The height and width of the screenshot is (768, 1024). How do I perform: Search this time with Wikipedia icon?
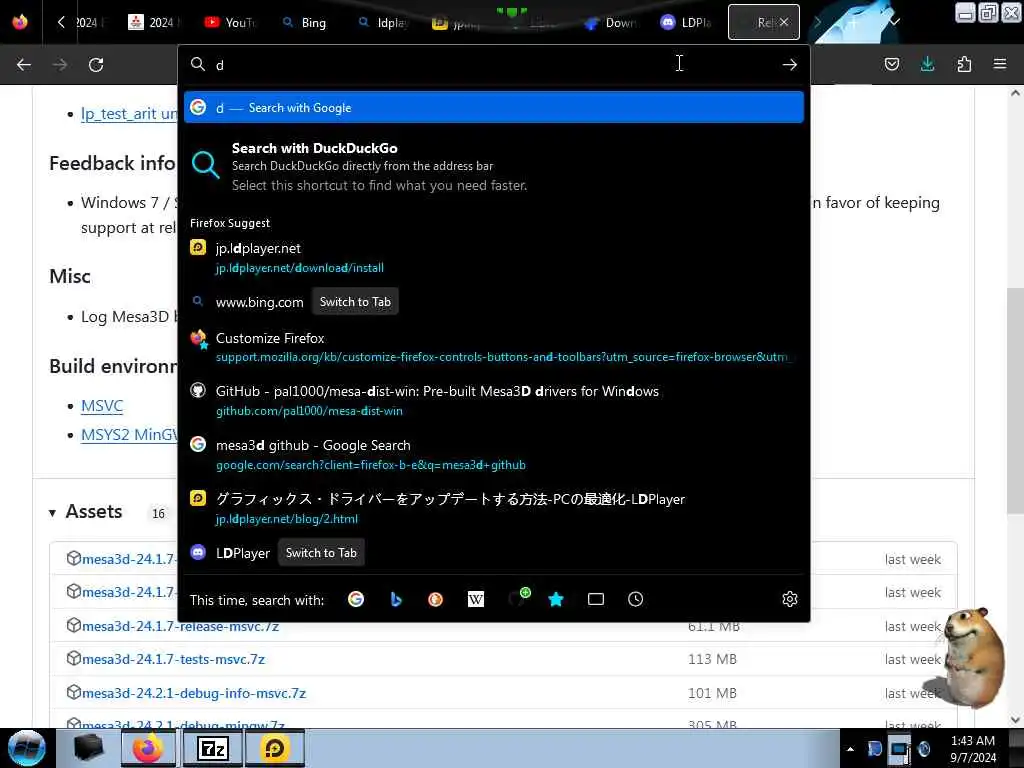[x=475, y=599]
